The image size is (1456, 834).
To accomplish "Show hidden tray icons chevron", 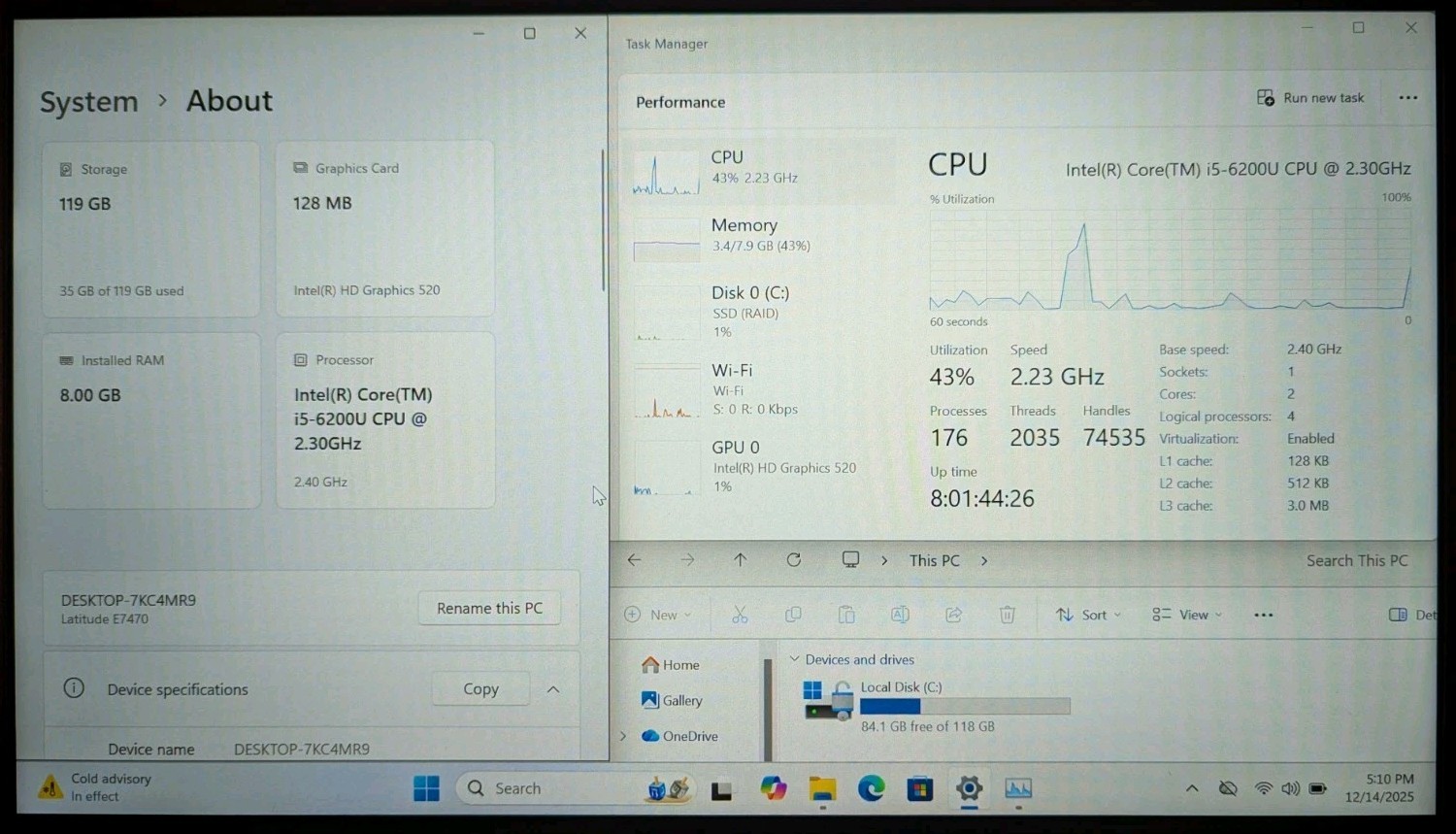I will 1192,788.
